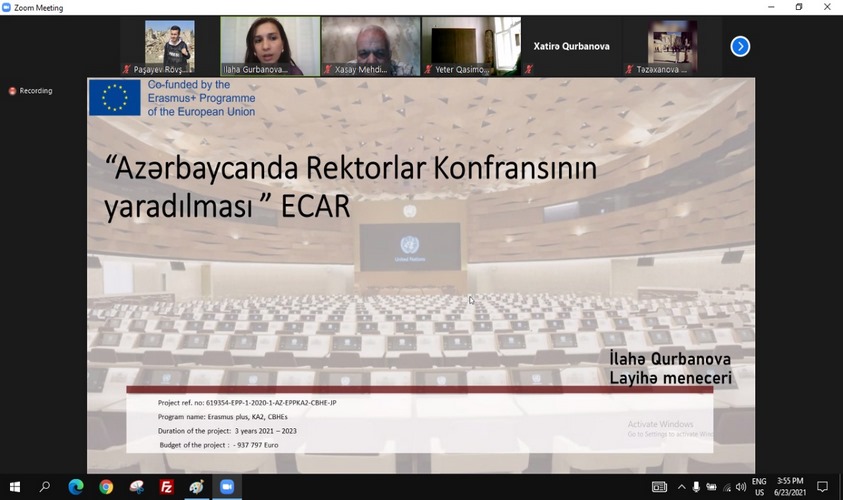Open Windows search magnifier
Viewport: 843px width, 500px height.
click(x=45, y=487)
